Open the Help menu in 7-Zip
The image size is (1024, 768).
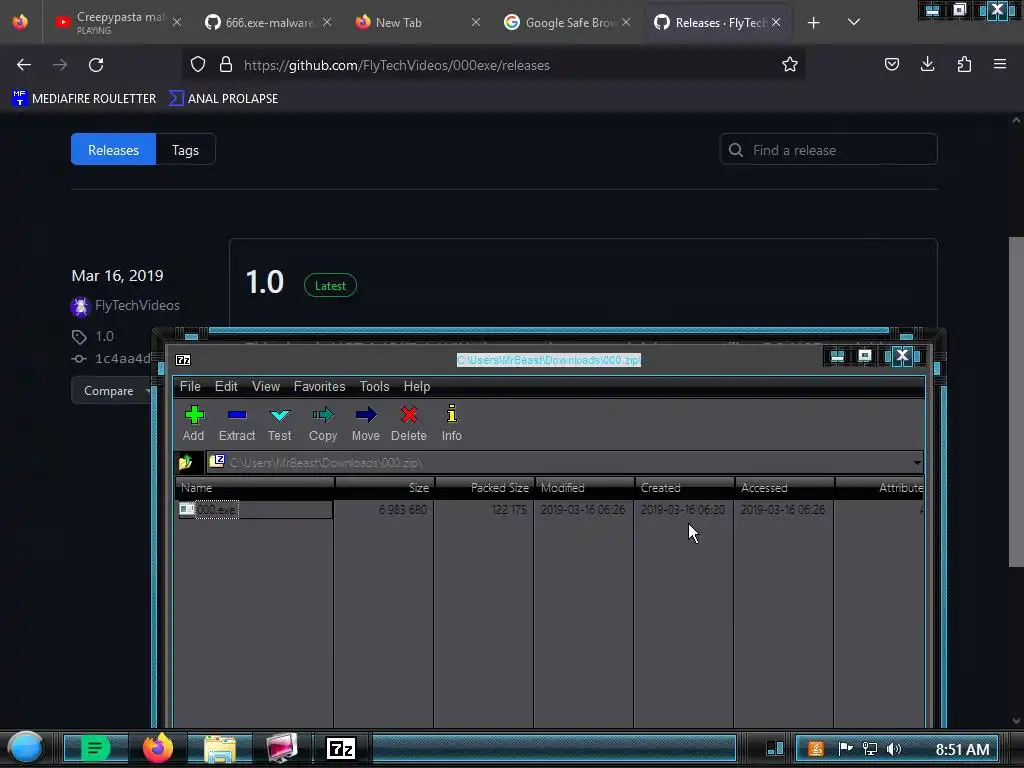(417, 387)
